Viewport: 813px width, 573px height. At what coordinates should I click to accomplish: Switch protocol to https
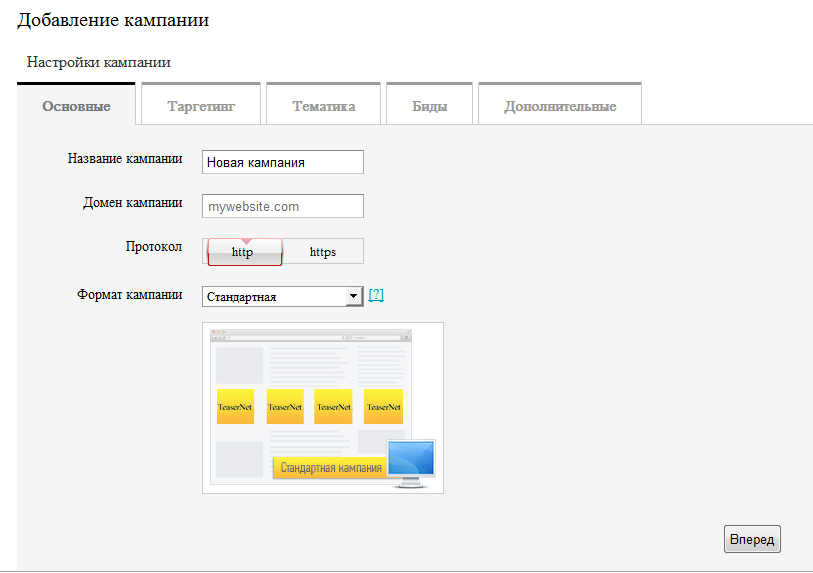click(323, 252)
